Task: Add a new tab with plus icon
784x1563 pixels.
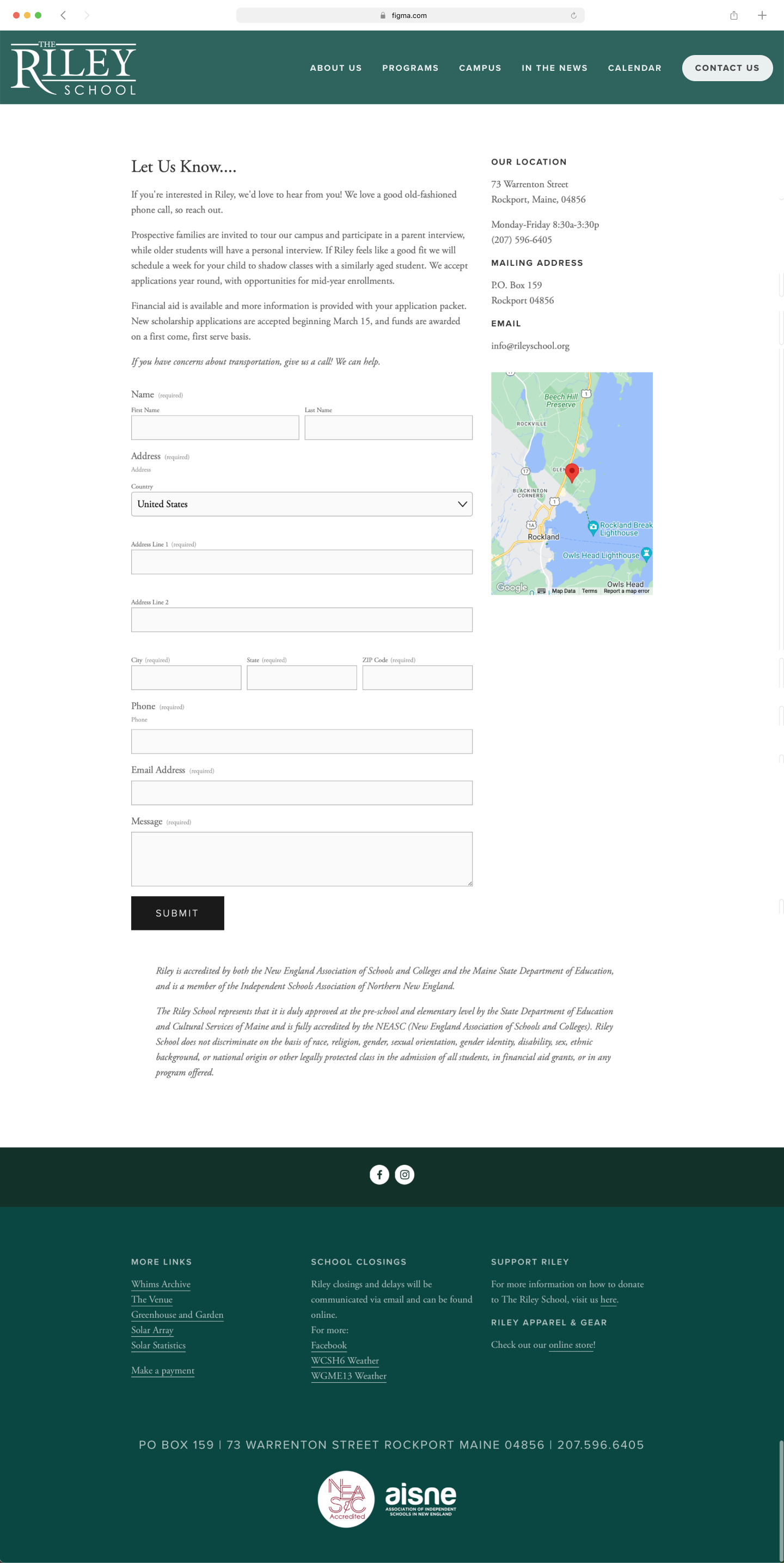Action: tap(762, 15)
